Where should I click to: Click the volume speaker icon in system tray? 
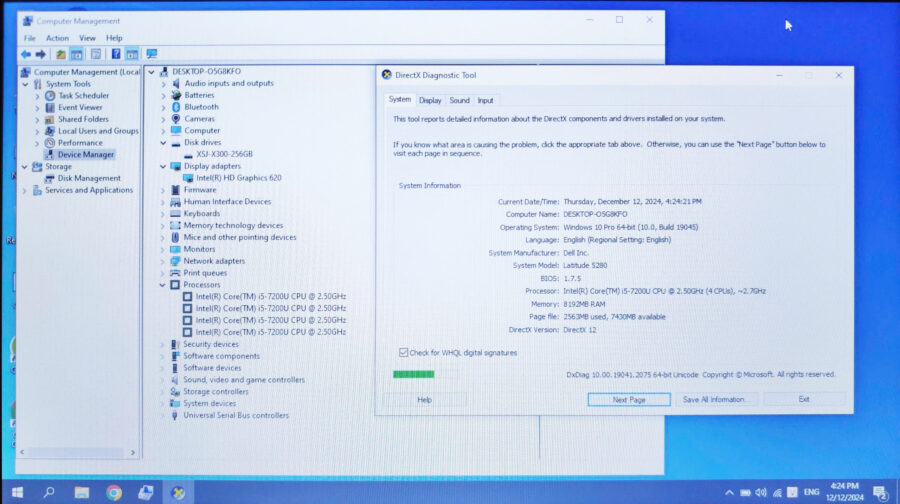point(761,493)
